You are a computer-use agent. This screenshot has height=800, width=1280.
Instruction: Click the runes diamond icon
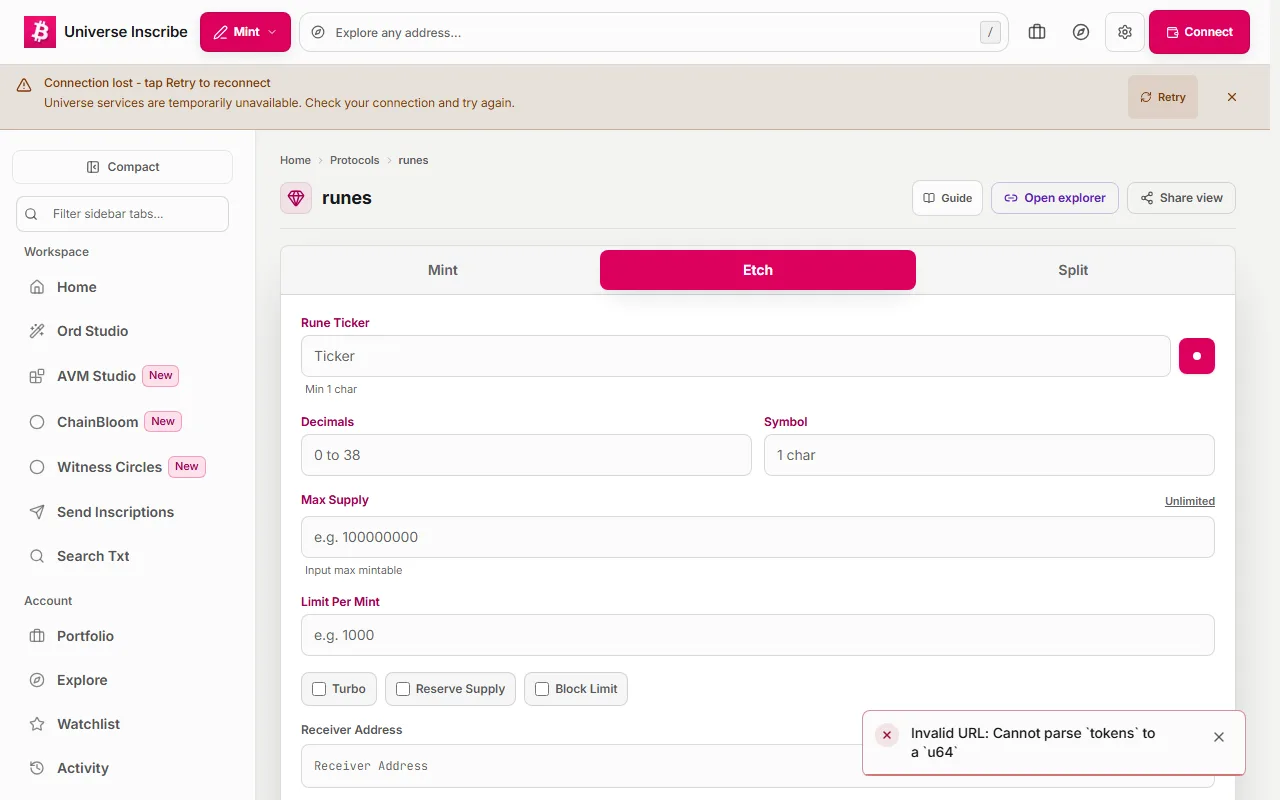296,198
